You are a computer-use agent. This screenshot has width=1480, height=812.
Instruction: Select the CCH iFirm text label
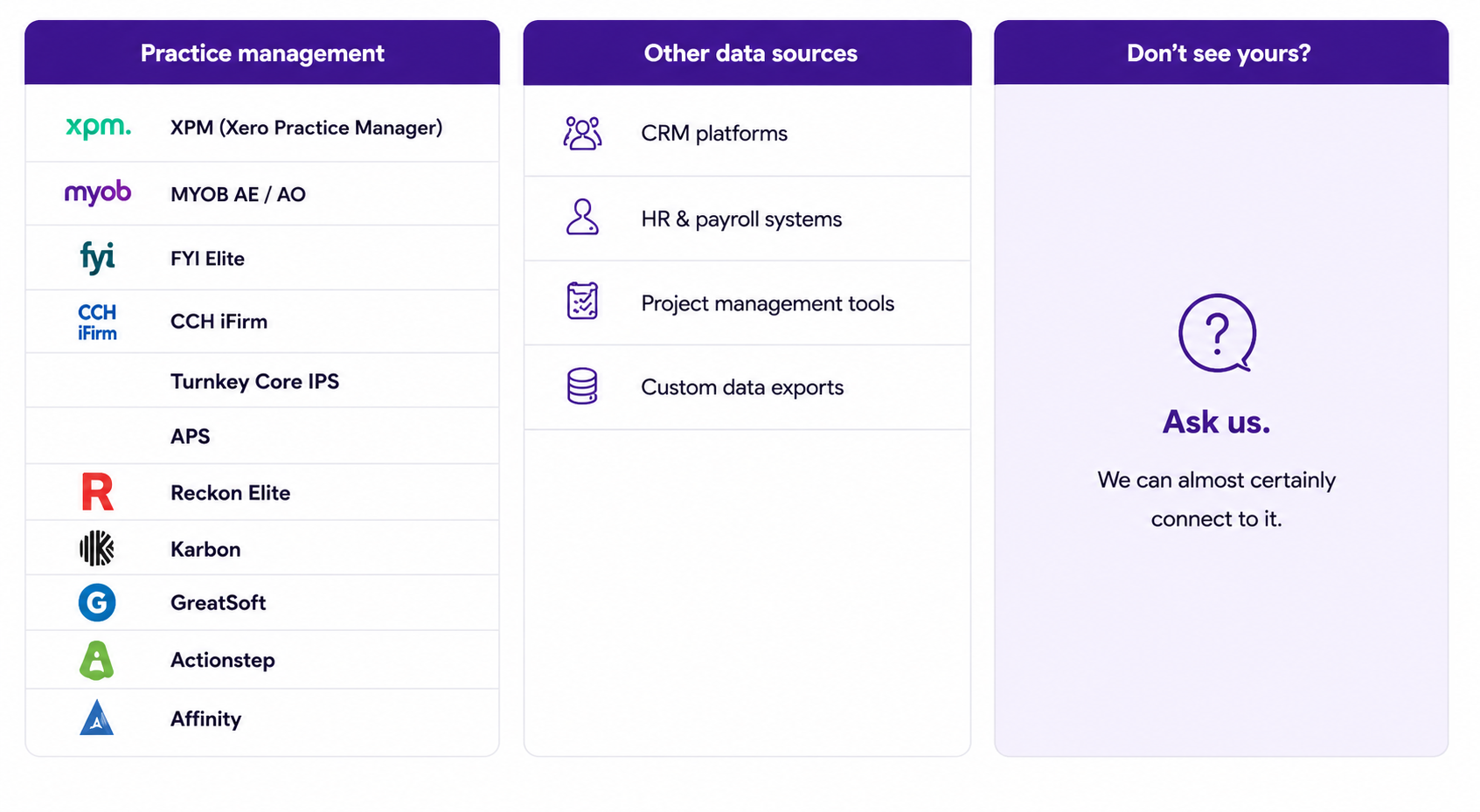(x=219, y=322)
